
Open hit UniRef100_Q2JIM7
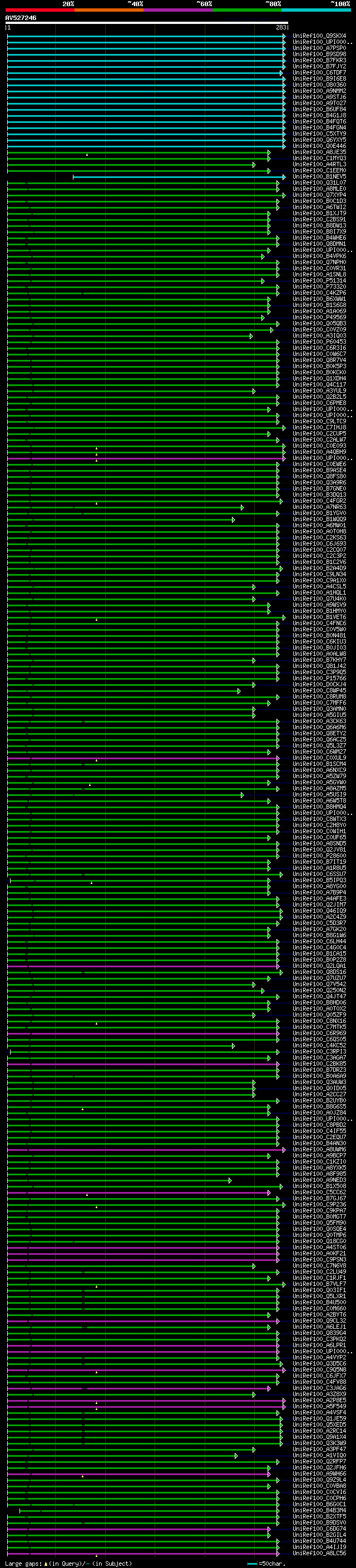319,905
